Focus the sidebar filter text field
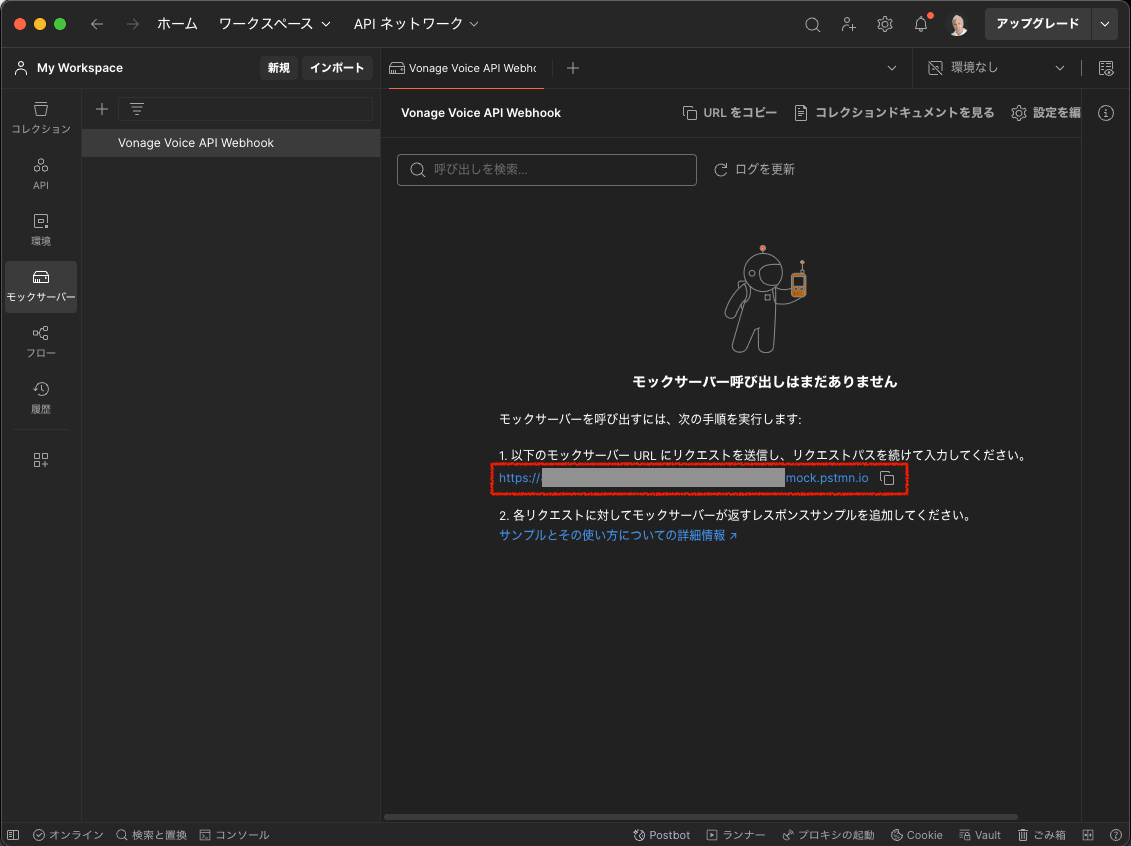The width and height of the screenshot is (1131, 846). (245, 109)
